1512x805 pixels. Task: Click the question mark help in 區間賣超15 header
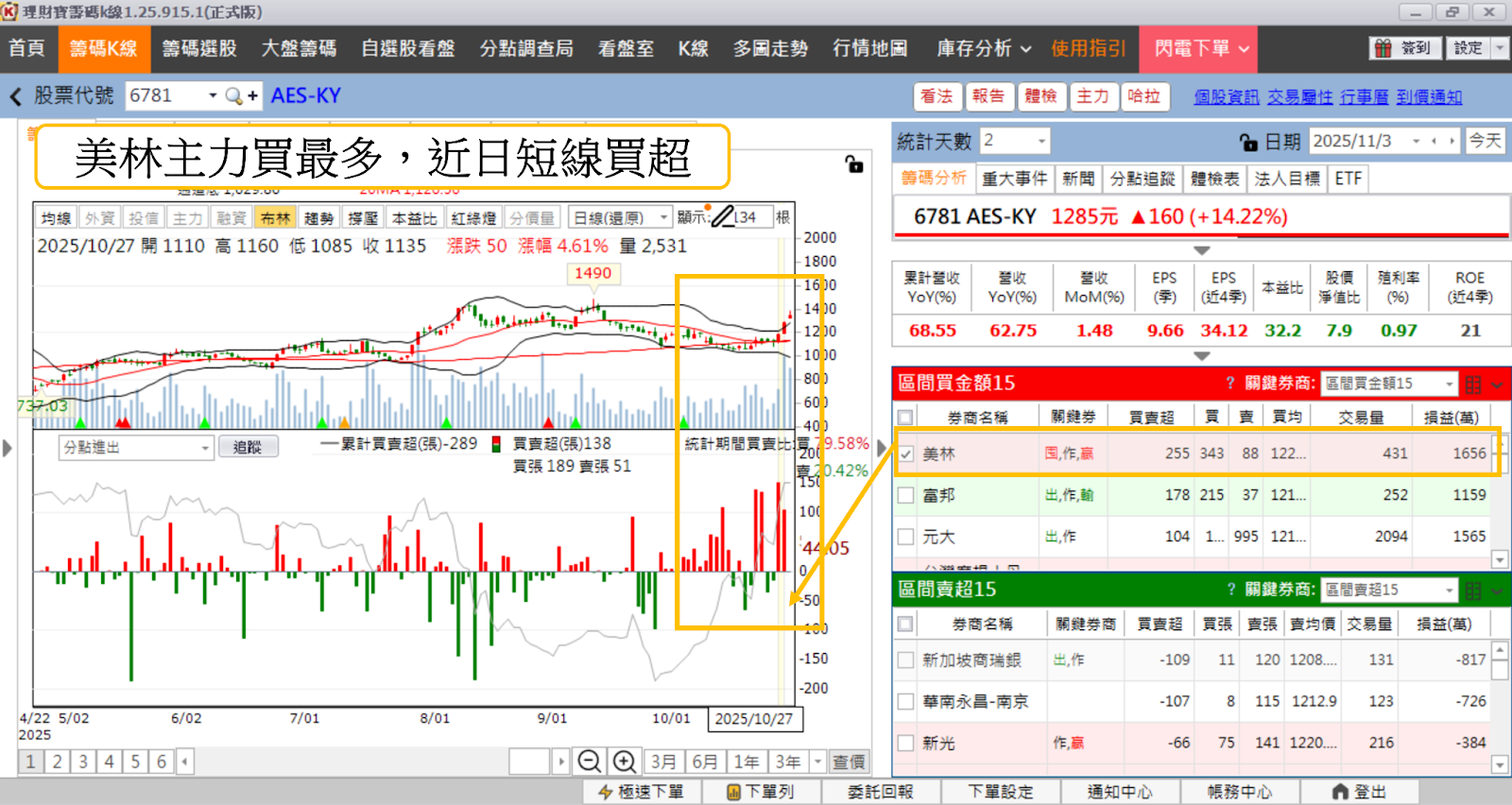1230,590
